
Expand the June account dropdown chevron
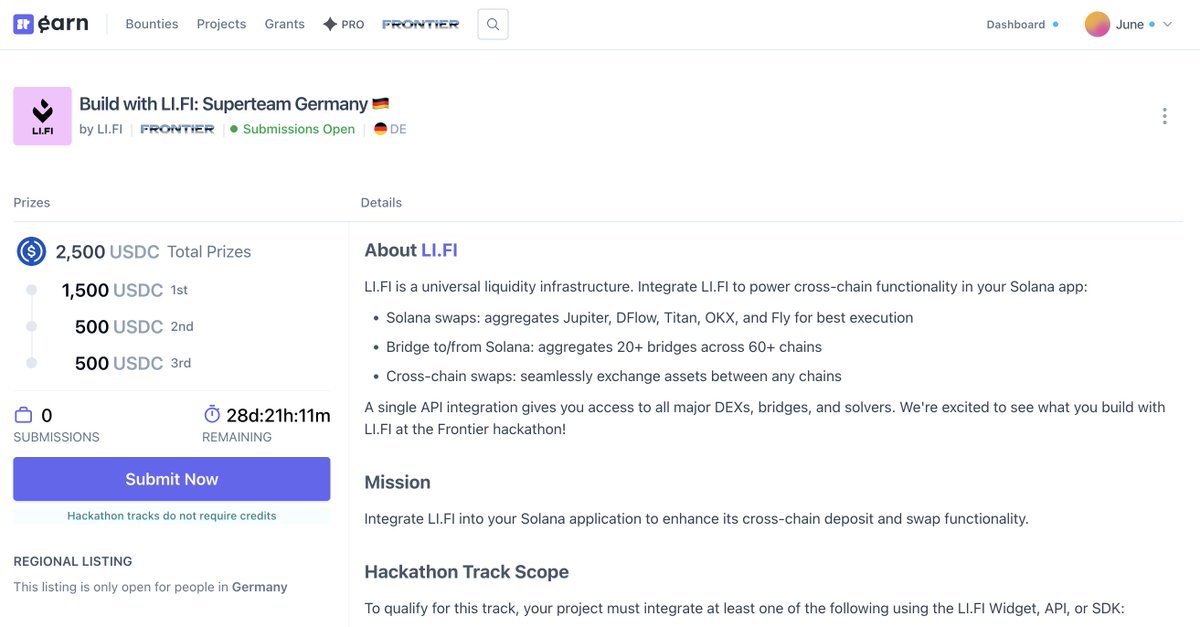[1166, 23]
